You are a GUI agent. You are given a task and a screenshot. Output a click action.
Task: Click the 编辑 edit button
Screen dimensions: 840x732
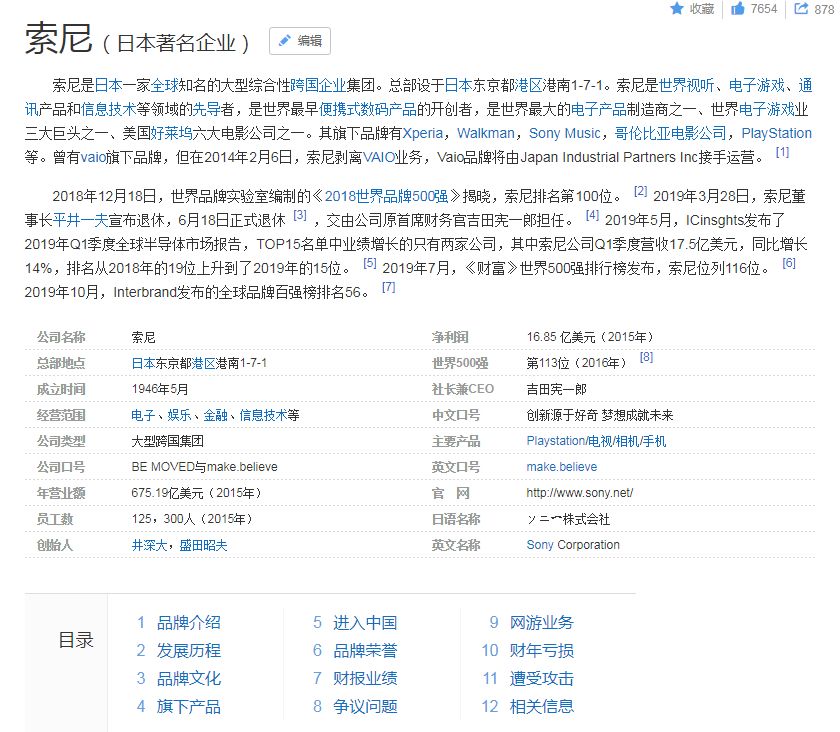(x=299, y=41)
